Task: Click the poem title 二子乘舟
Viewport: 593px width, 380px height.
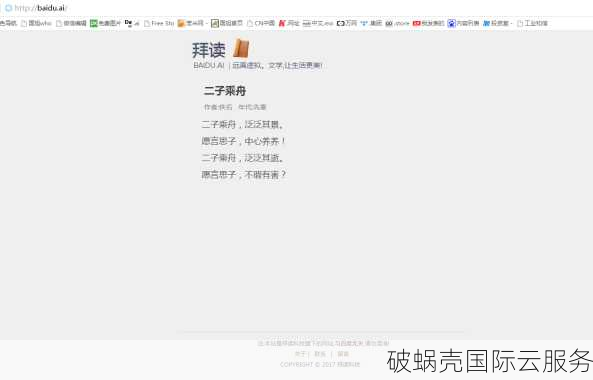Action: click(225, 91)
